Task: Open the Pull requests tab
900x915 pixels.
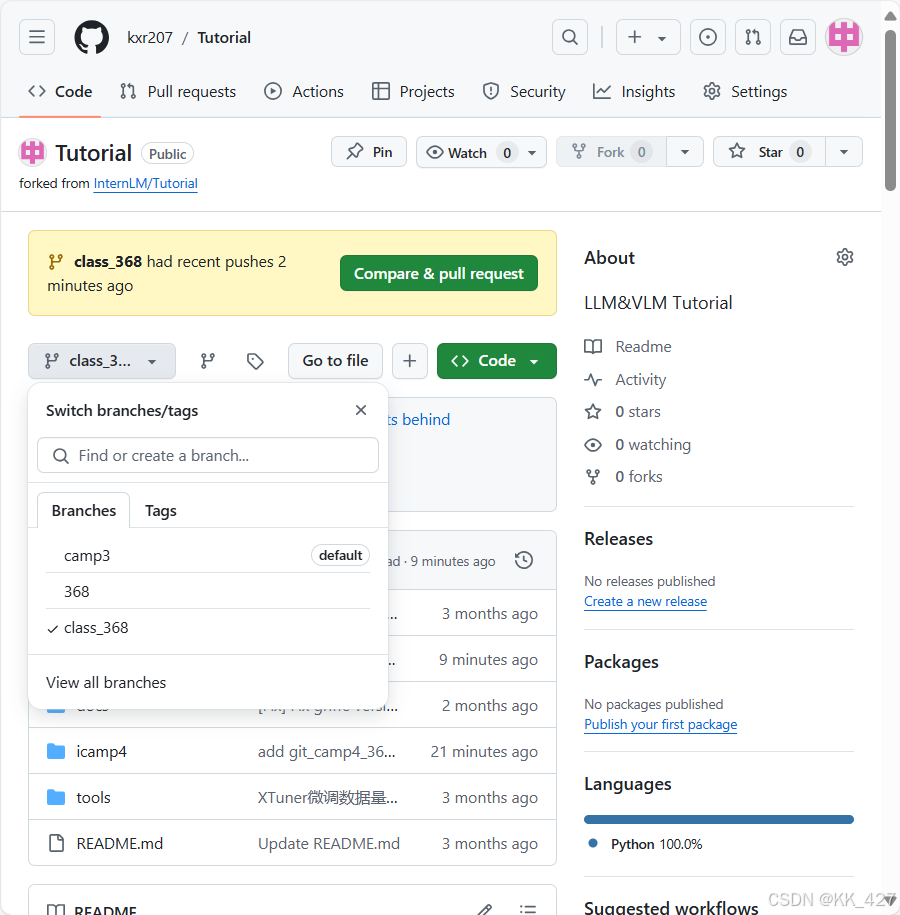Action: 178,92
